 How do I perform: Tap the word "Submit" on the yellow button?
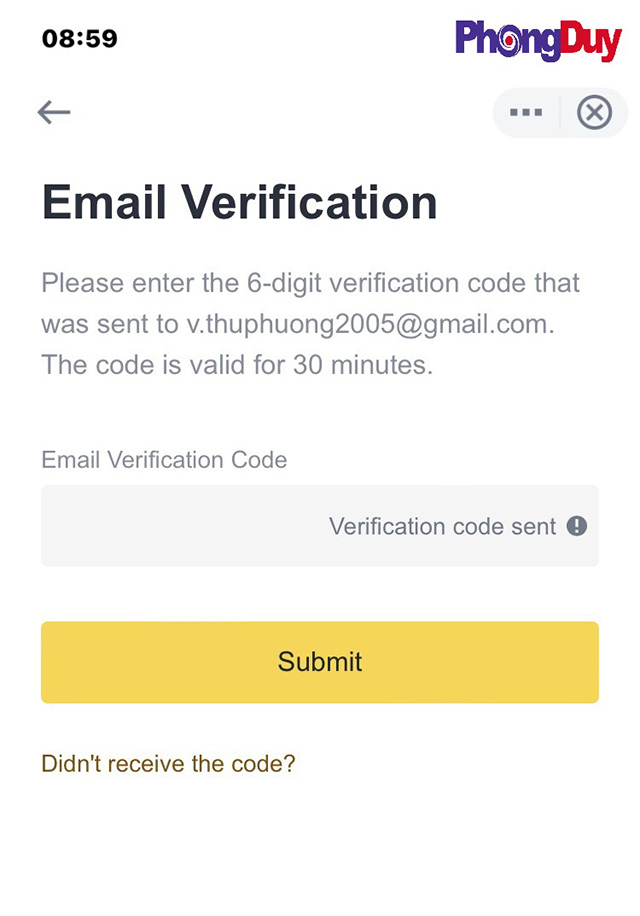tap(320, 662)
